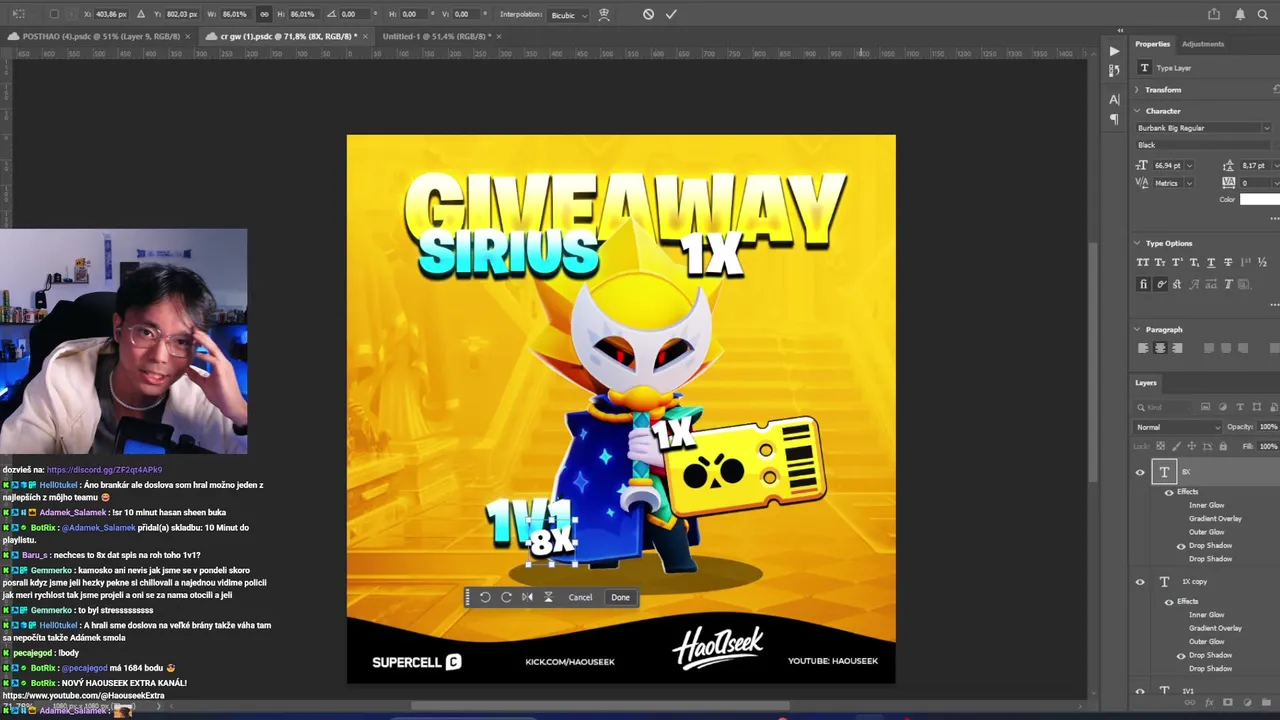Open the discord.gg link in chat
The height and width of the screenshot is (720, 1280).
104,469
